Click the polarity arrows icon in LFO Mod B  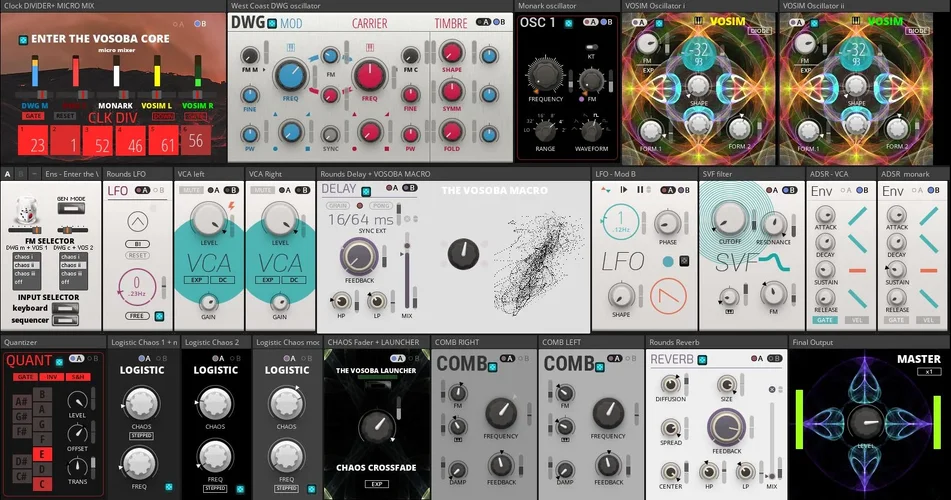click(x=605, y=190)
